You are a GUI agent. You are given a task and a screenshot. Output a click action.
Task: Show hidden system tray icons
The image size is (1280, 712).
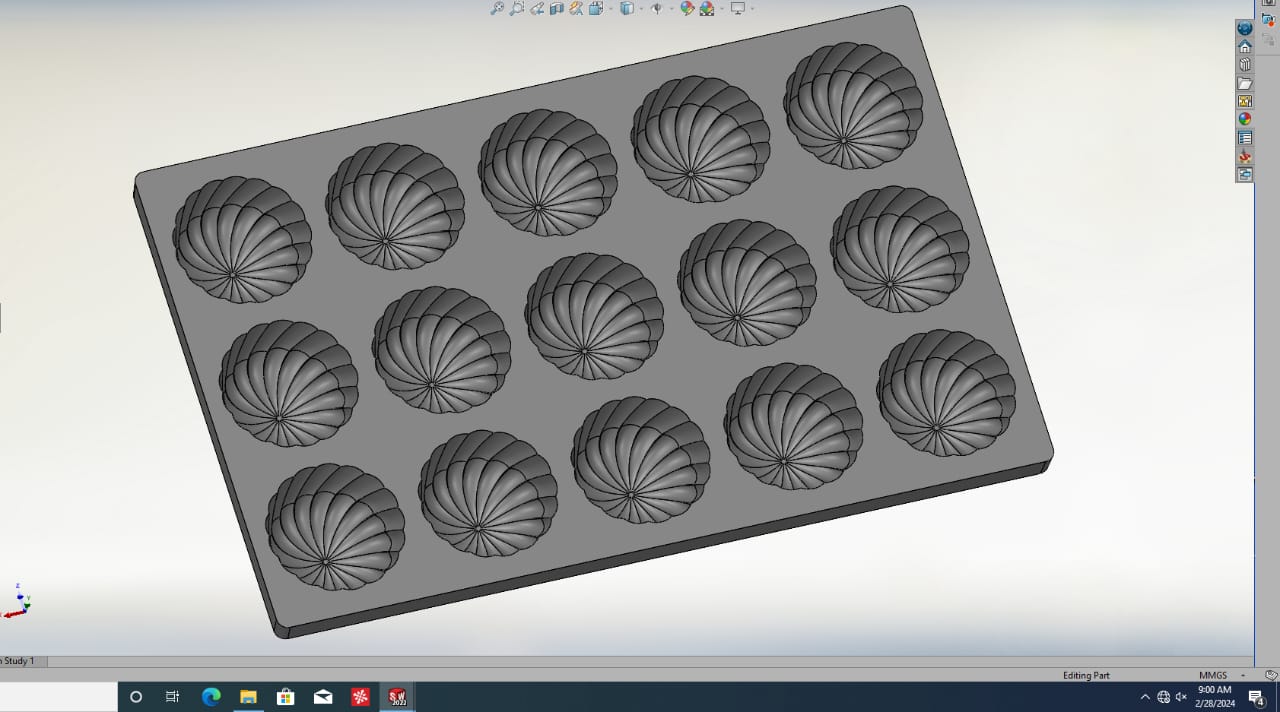1145,697
